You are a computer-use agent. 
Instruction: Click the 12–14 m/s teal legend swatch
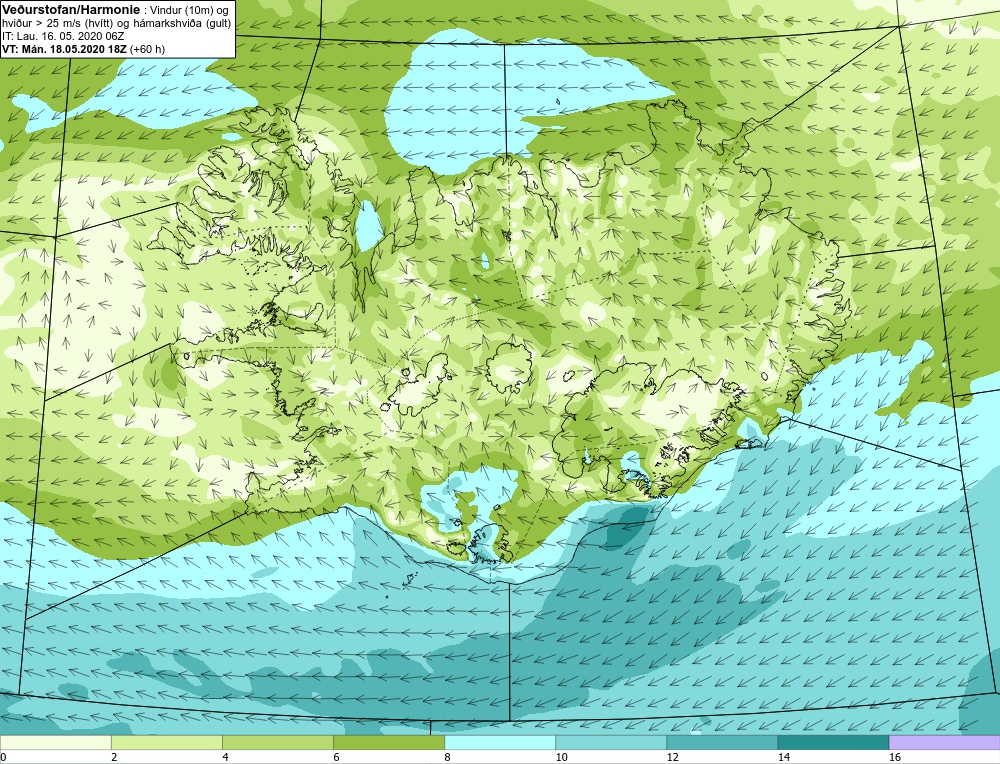pyautogui.click(x=721, y=742)
